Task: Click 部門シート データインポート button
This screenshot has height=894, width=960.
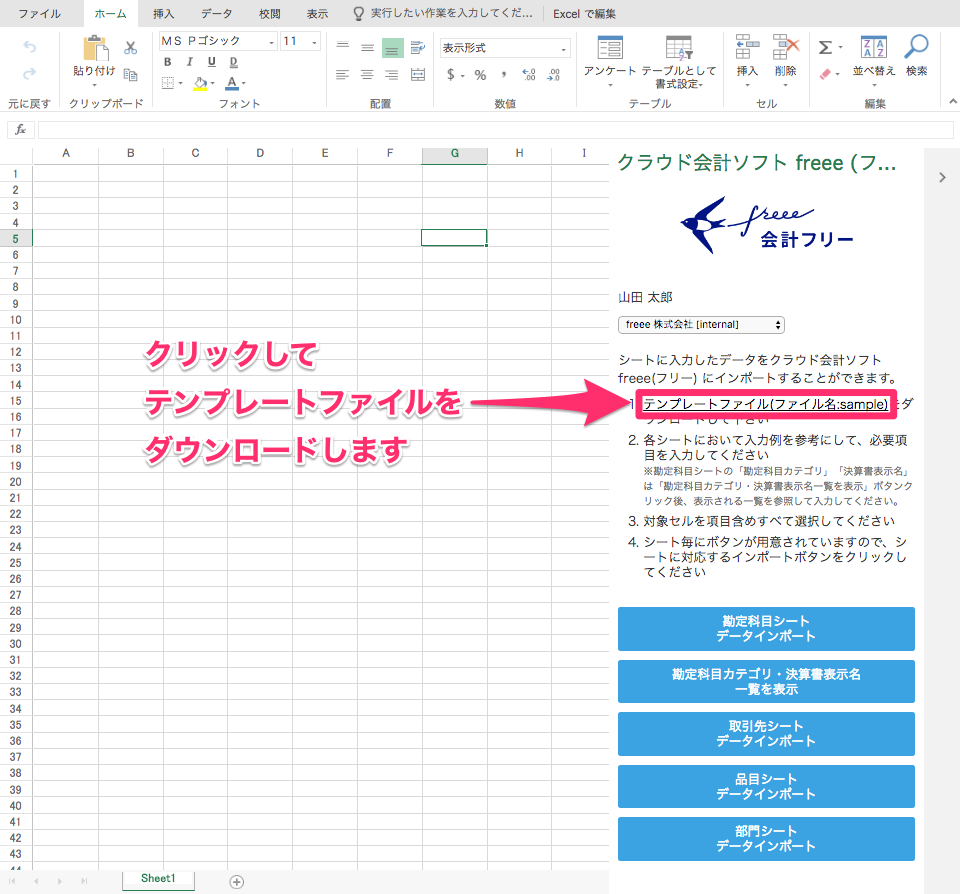Action: [767, 839]
